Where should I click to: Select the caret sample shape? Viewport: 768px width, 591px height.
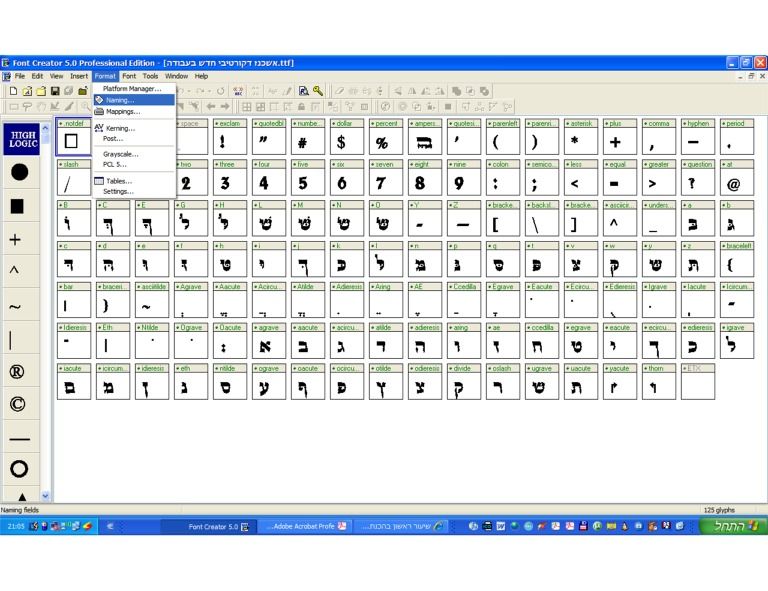[x=14, y=270]
